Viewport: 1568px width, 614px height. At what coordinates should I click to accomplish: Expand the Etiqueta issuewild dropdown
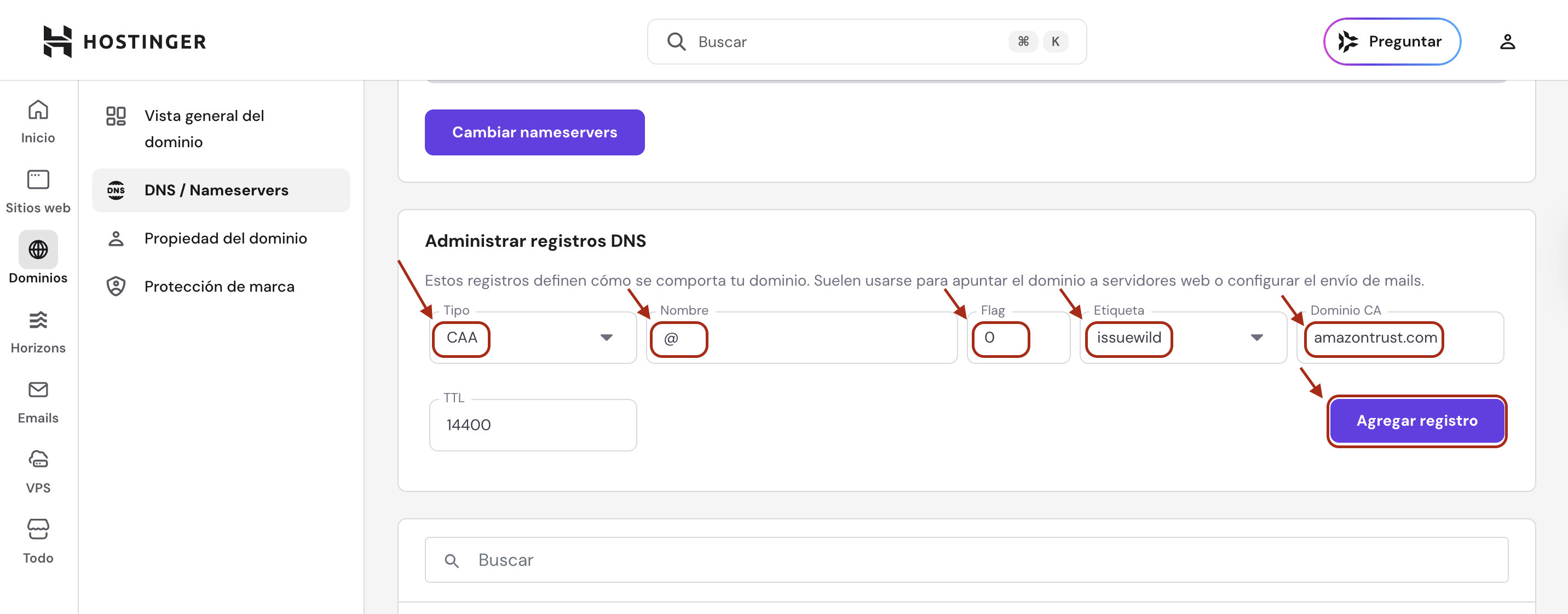[x=1256, y=338]
